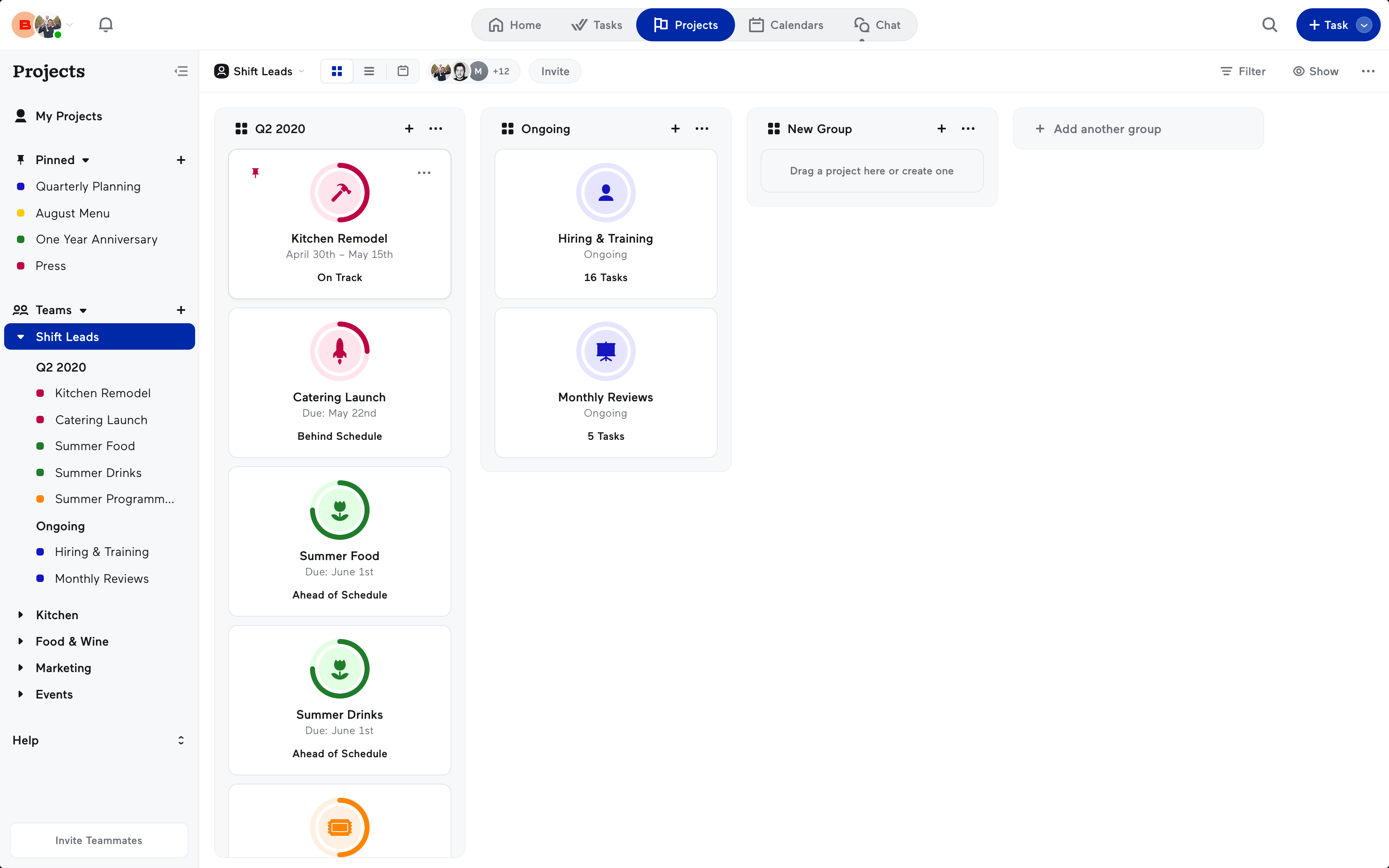The width and height of the screenshot is (1389, 868).
Task: Switch to calendar view icon
Action: tap(403, 71)
